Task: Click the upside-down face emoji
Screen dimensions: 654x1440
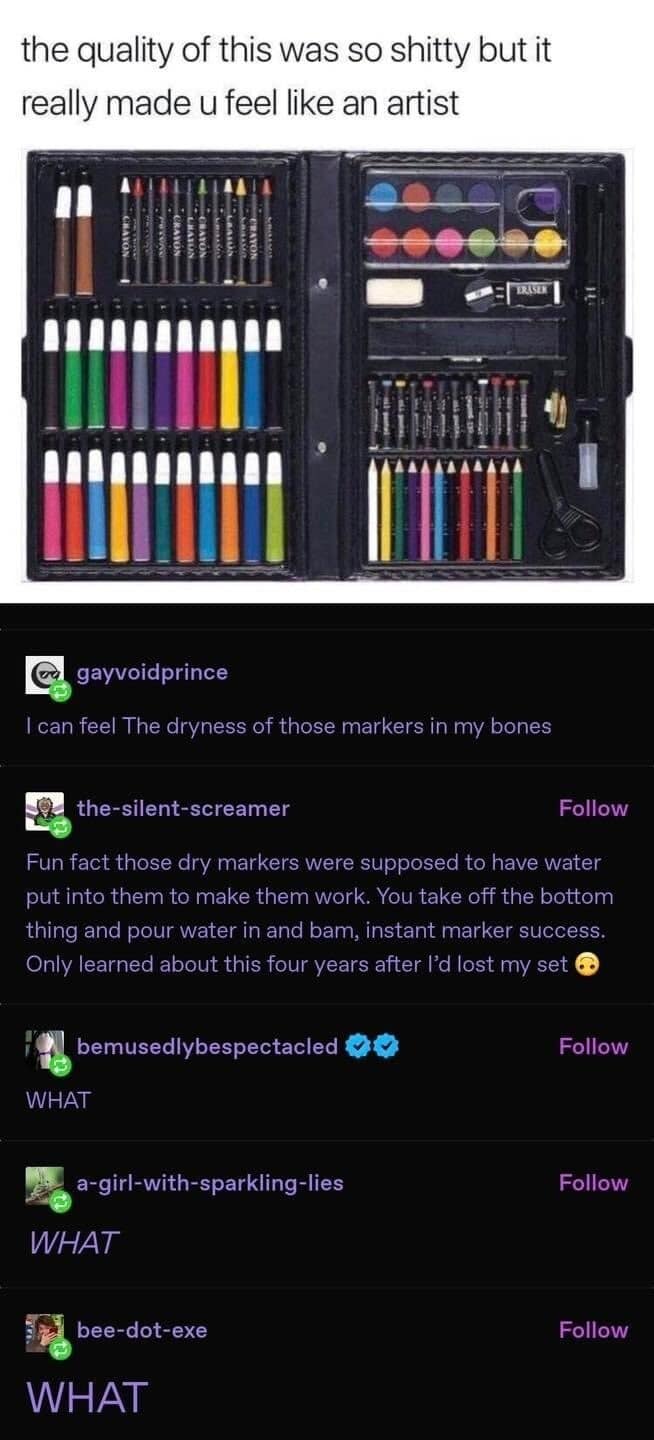Action: [588, 965]
